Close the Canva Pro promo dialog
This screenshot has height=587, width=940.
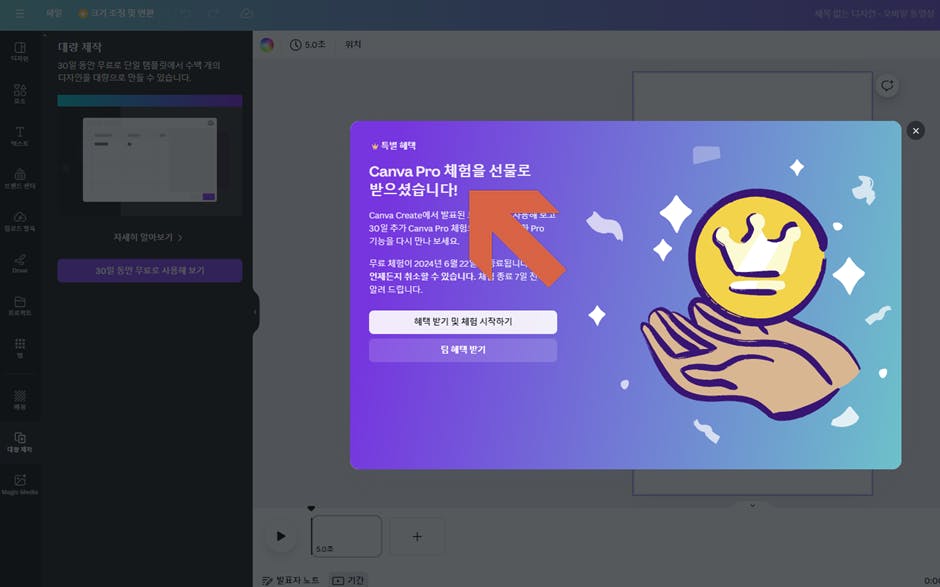click(915, 131)
